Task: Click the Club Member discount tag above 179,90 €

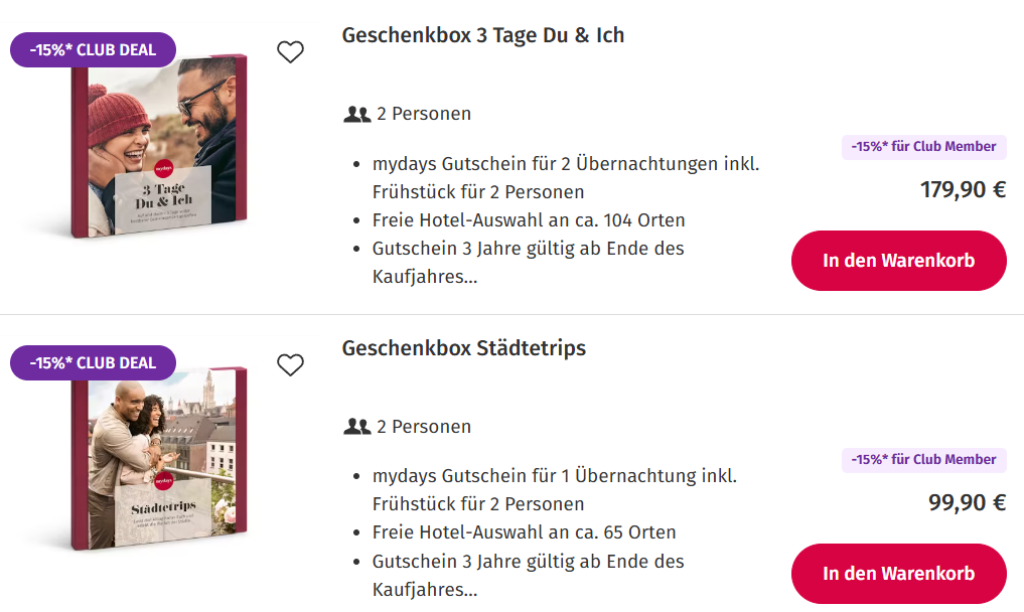Action: coord(924,147)
